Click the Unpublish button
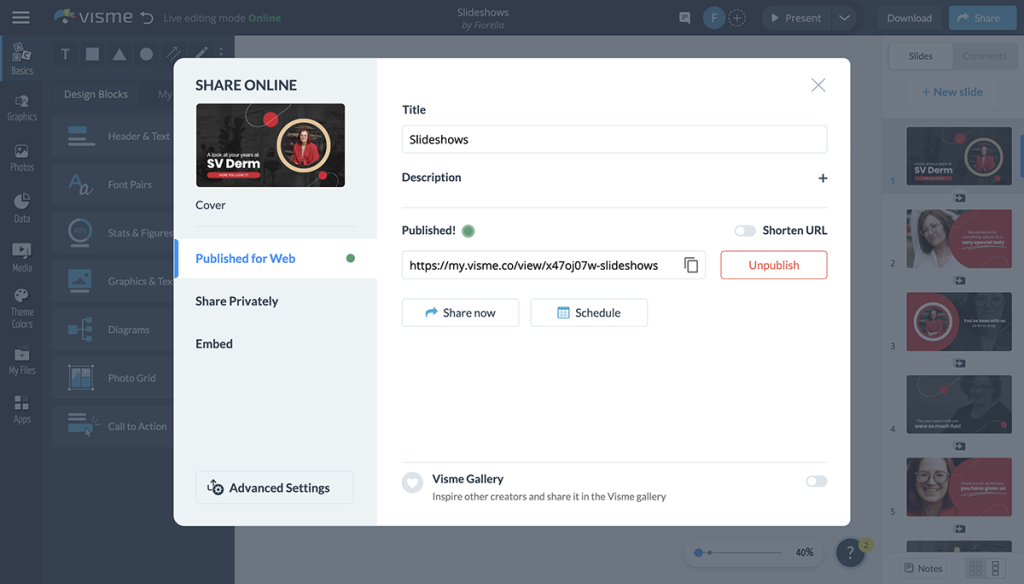Image resolution: width=1024 pixels, height=584 pixels. point(773,265)
